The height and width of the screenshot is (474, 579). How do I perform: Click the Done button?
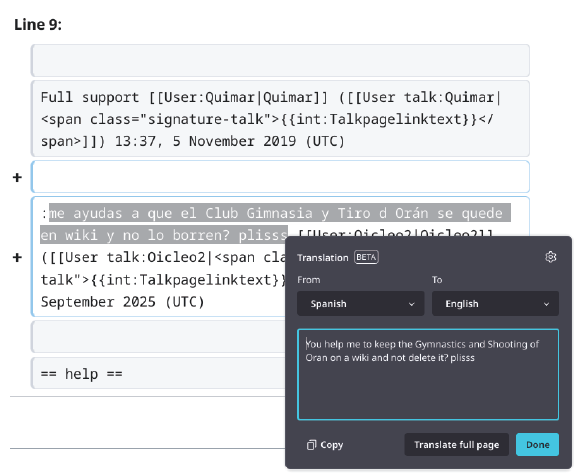point(537,444)
